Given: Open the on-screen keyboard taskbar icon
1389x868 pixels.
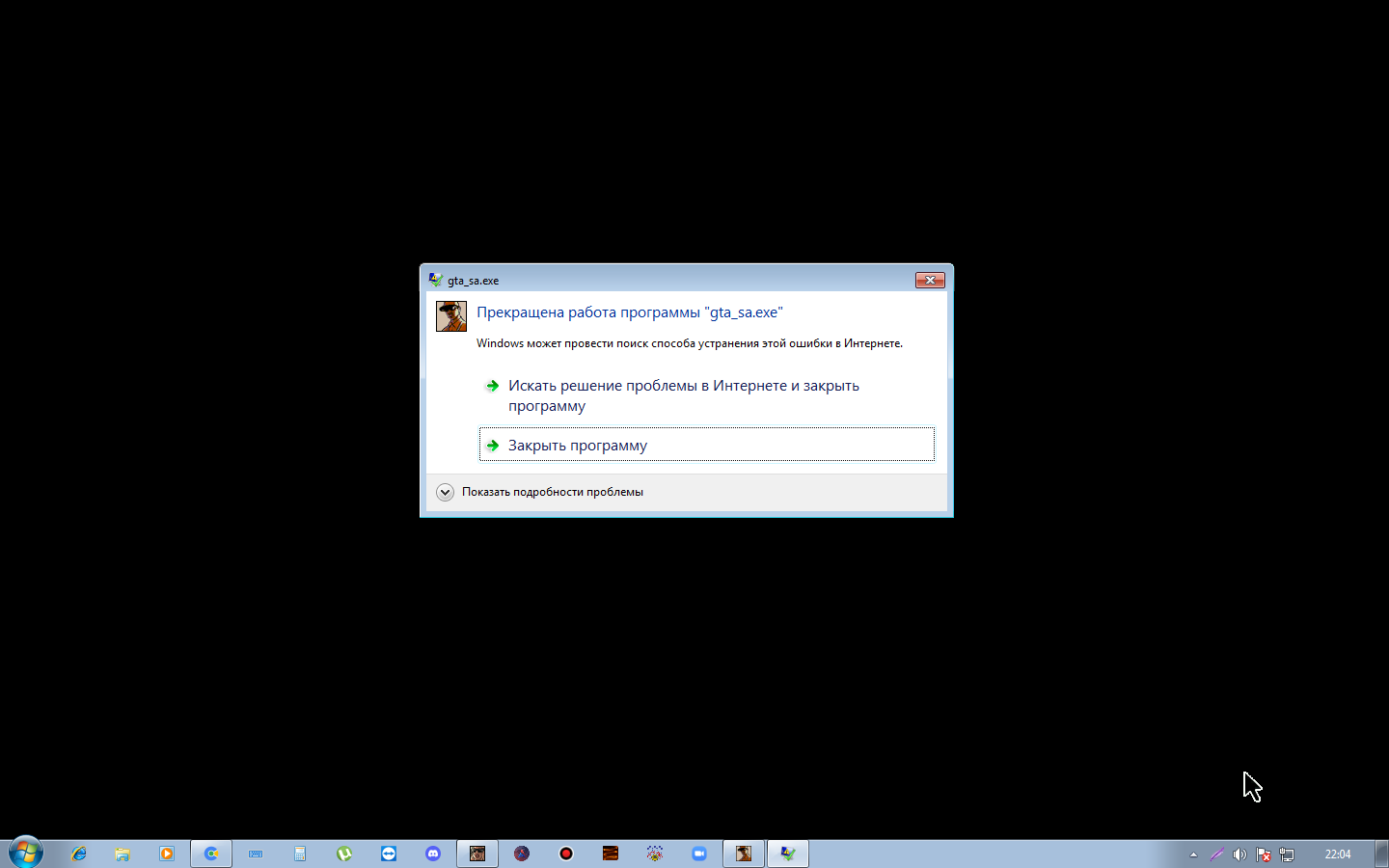Looking at the screenshot, I should [256, 854].
